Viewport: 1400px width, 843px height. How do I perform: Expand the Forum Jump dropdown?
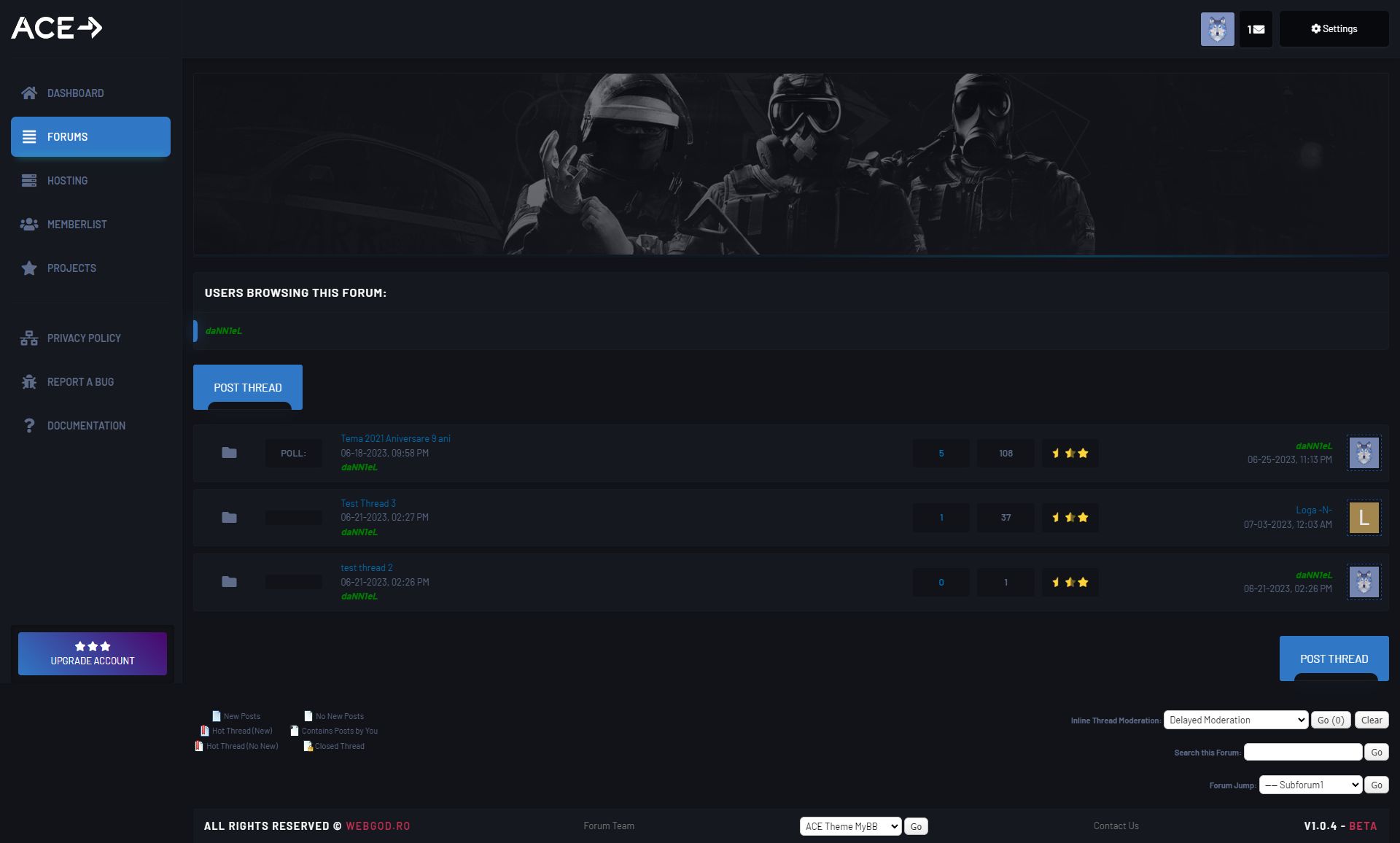coord(1310,785)
